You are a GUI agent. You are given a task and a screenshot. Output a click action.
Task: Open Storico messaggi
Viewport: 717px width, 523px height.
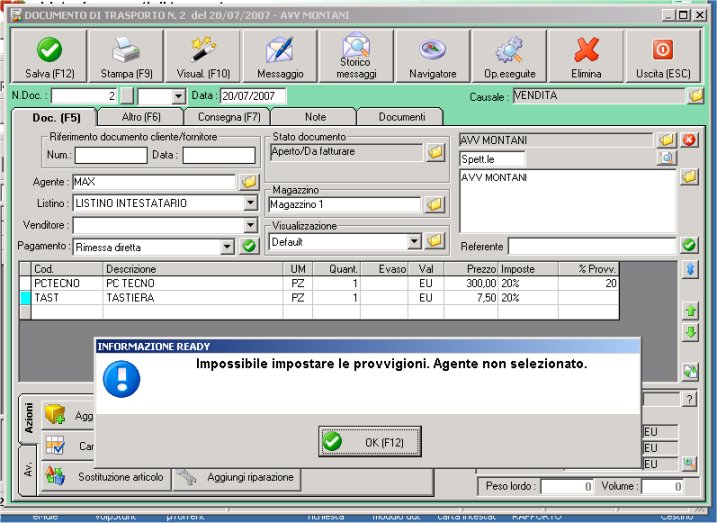356,57
